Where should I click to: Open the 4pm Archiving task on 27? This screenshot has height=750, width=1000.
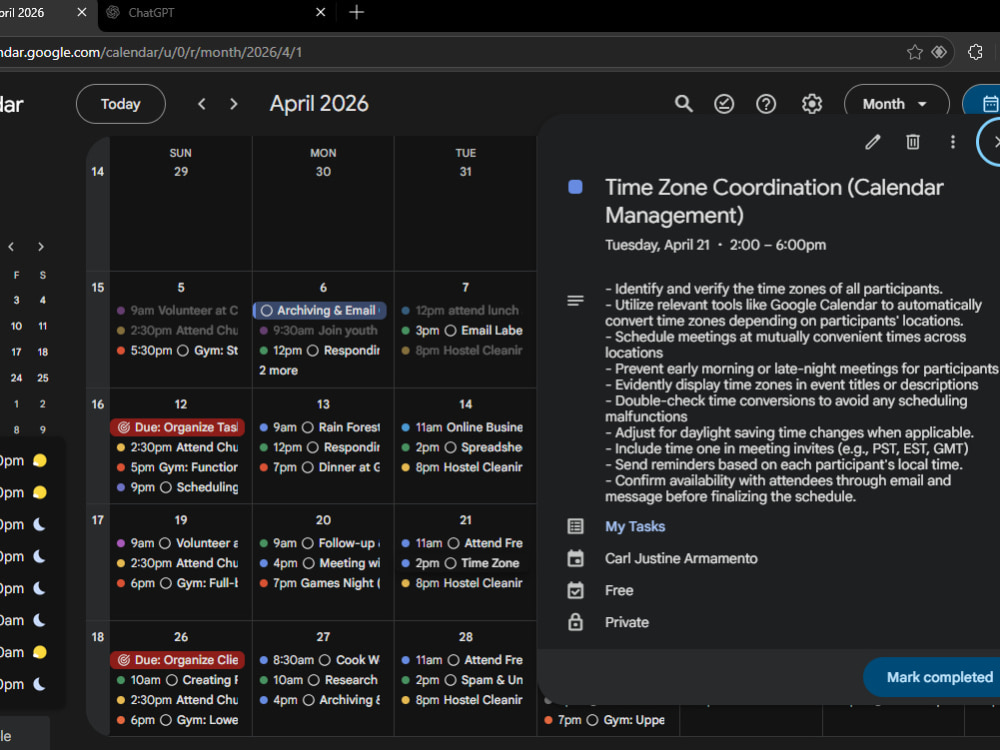click(320, 700)
